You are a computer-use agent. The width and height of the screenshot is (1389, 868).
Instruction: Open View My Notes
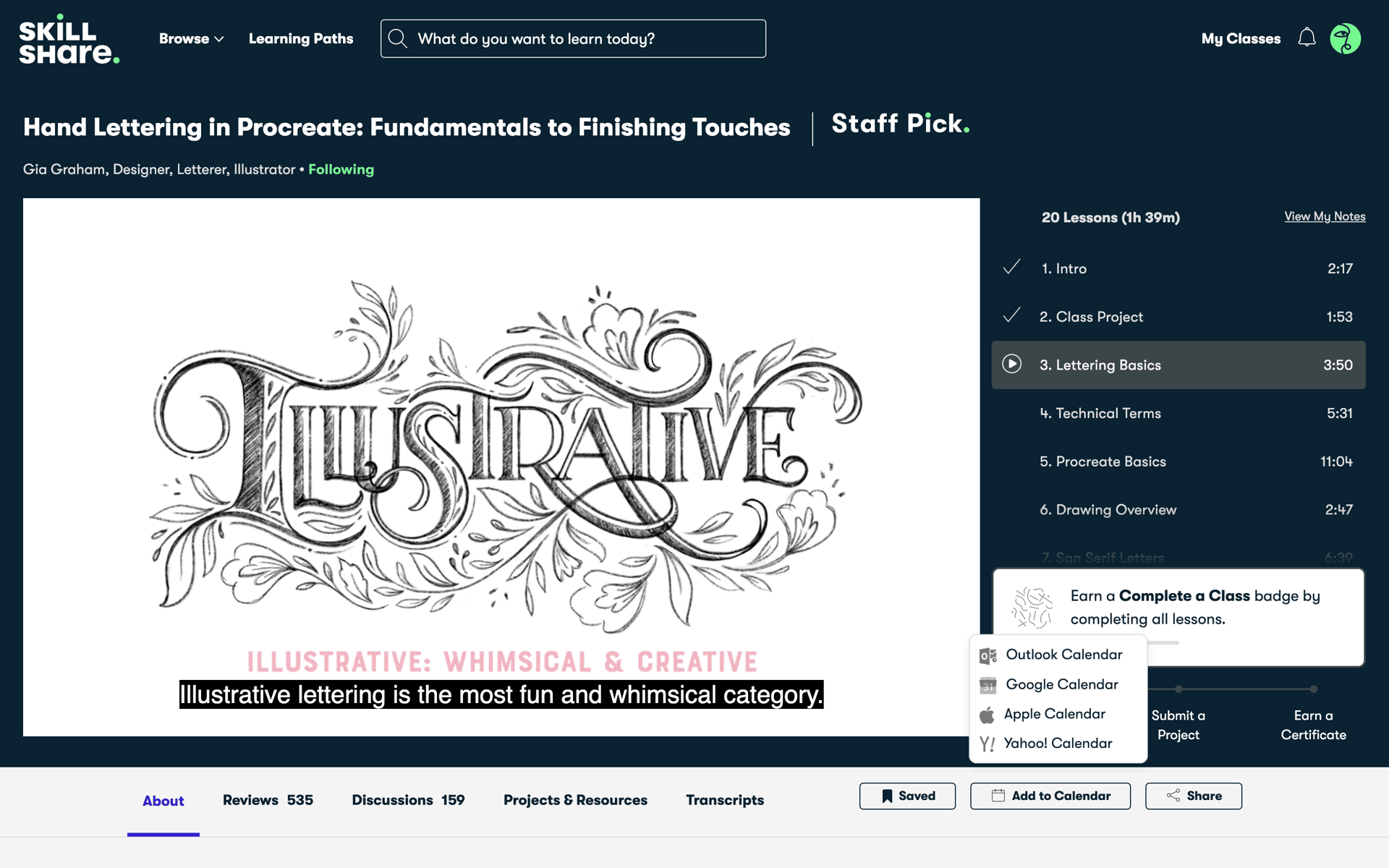tap(1325, 216)
